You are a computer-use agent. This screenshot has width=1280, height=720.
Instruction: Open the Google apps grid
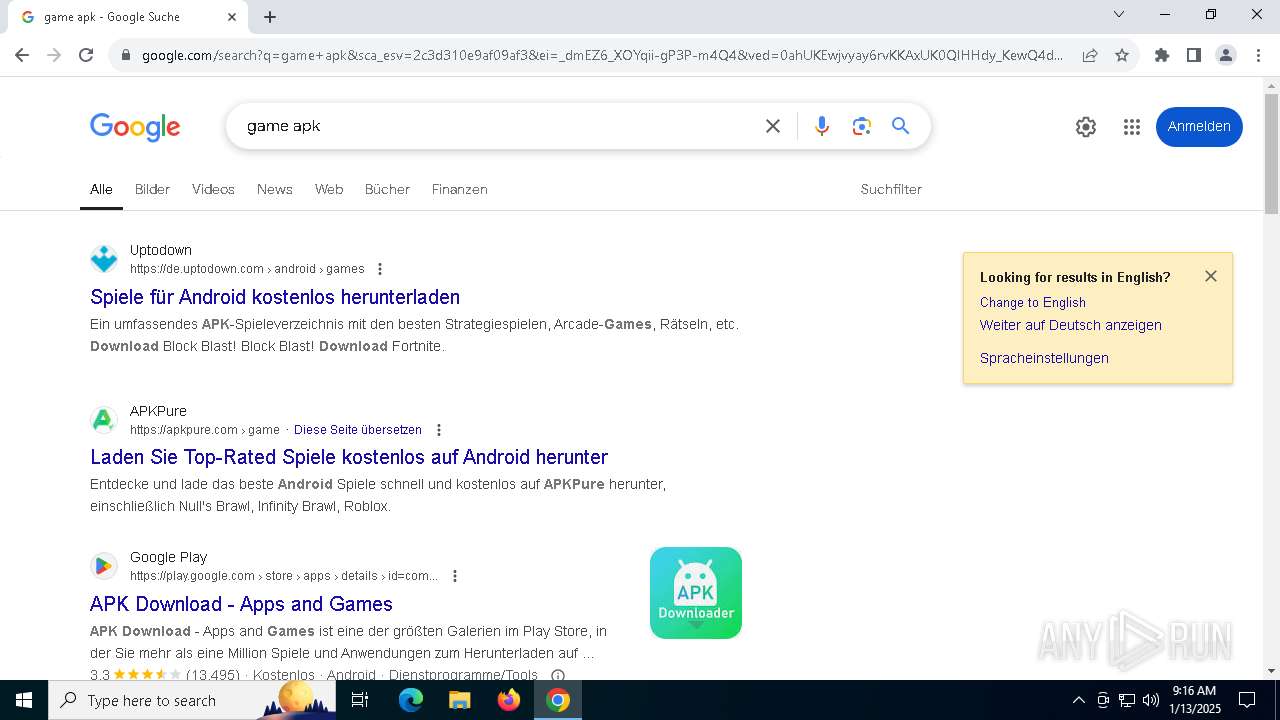(x=1132, y=127)
